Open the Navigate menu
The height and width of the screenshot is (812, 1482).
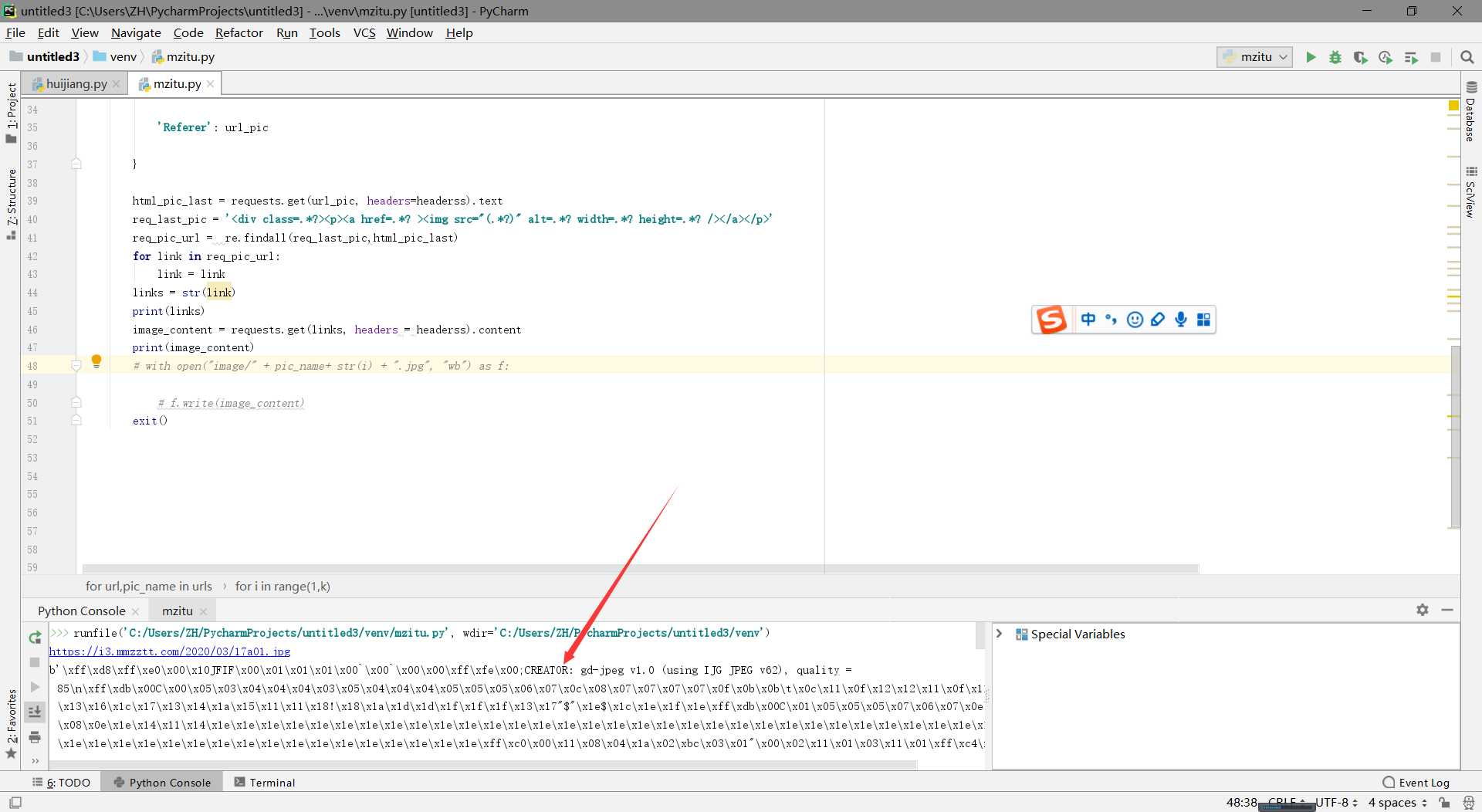136,32
